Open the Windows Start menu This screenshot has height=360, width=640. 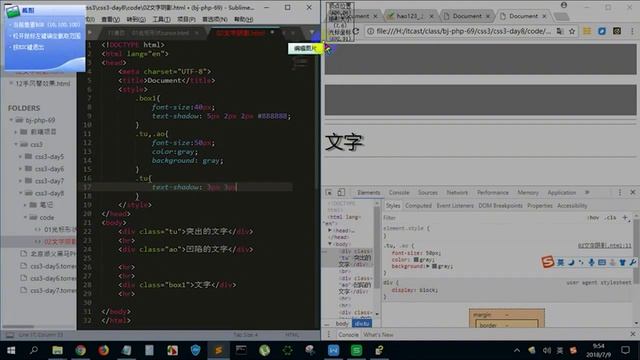pos(11,350)
